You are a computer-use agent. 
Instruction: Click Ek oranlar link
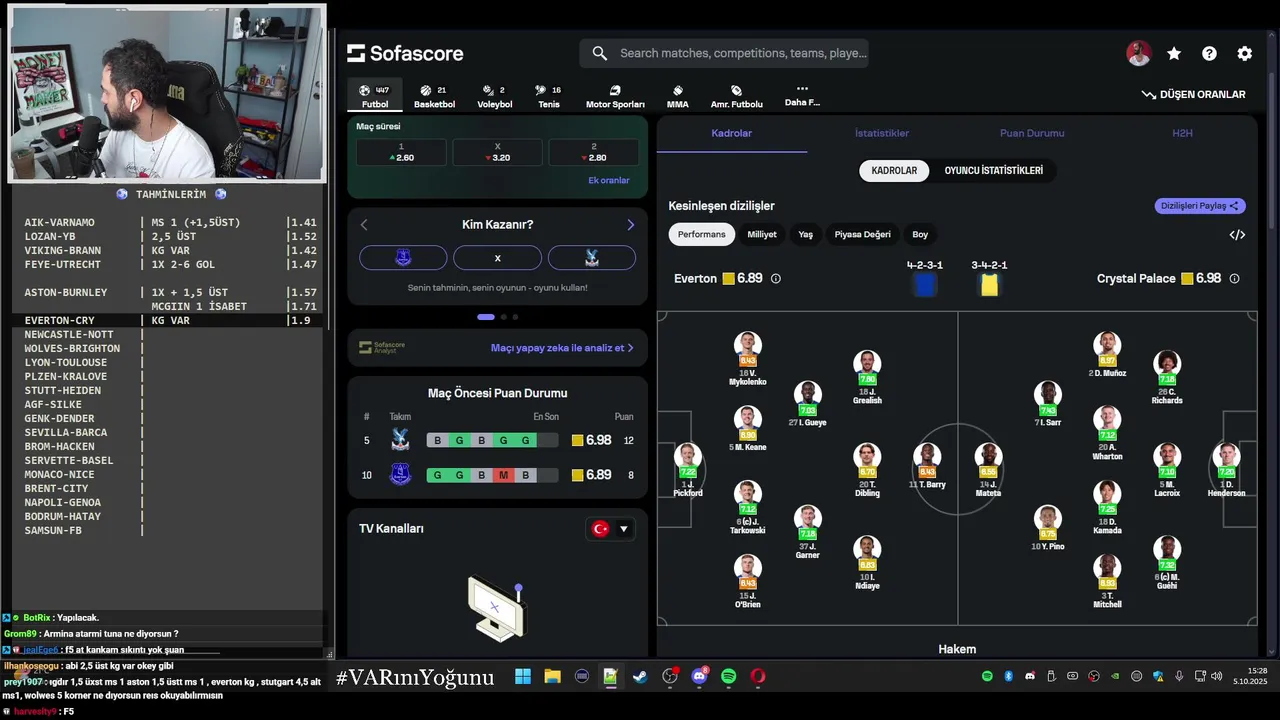[x=609, y=181]
